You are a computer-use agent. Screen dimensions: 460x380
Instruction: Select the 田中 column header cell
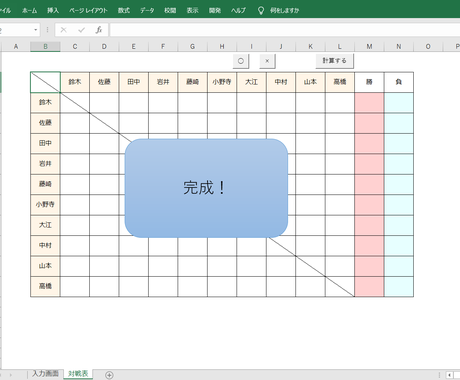[x=134, y=82]
